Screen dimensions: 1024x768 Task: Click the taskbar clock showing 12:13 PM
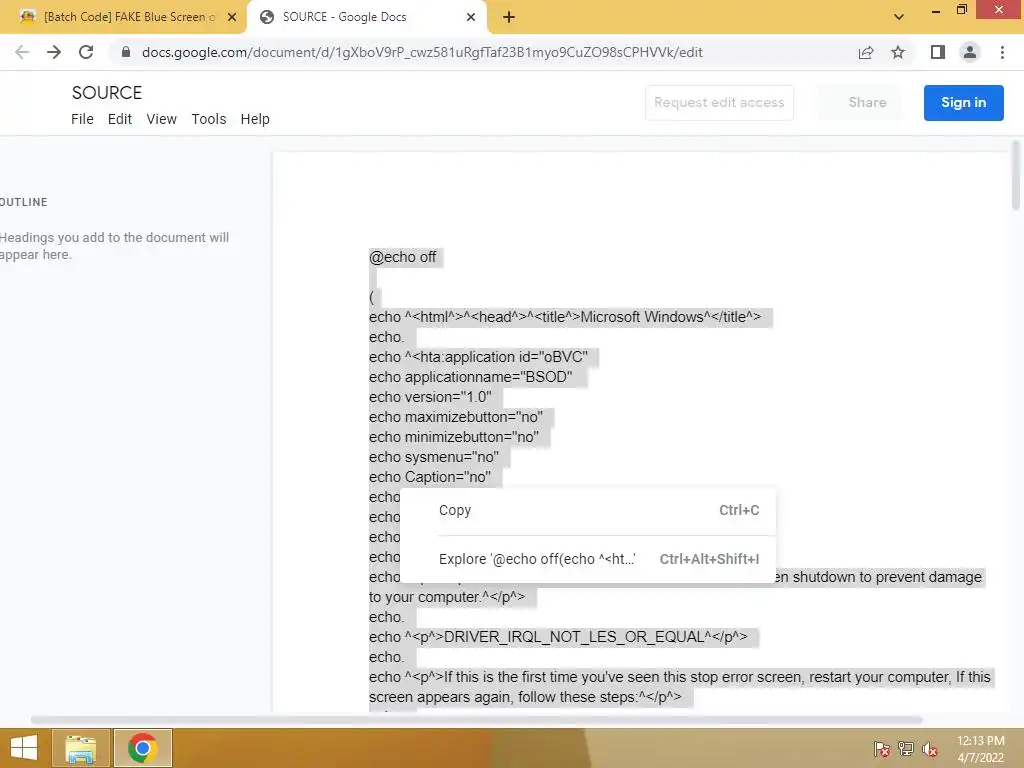pos(980,749)
